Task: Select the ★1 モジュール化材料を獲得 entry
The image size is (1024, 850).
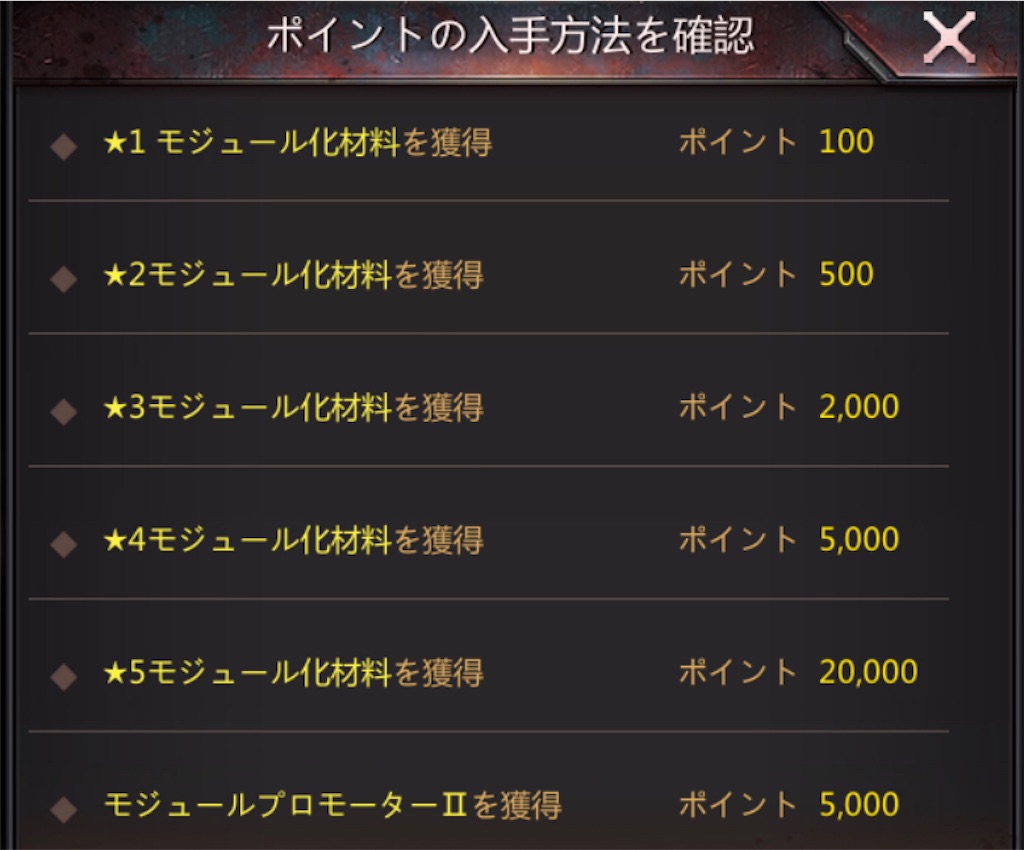Action: pos(300,142)
